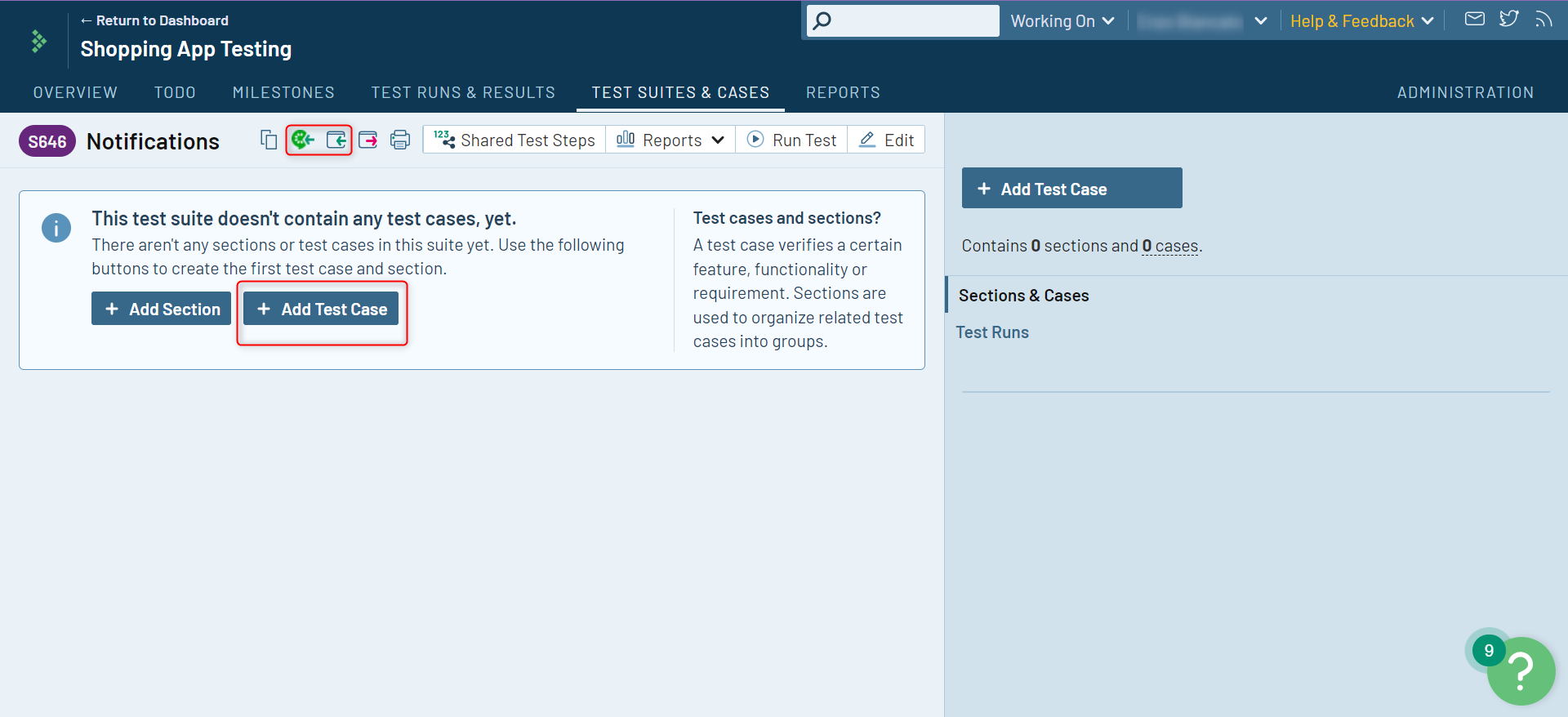Click the Add Section button
The image size is (1568, 717).
[162, 309]
